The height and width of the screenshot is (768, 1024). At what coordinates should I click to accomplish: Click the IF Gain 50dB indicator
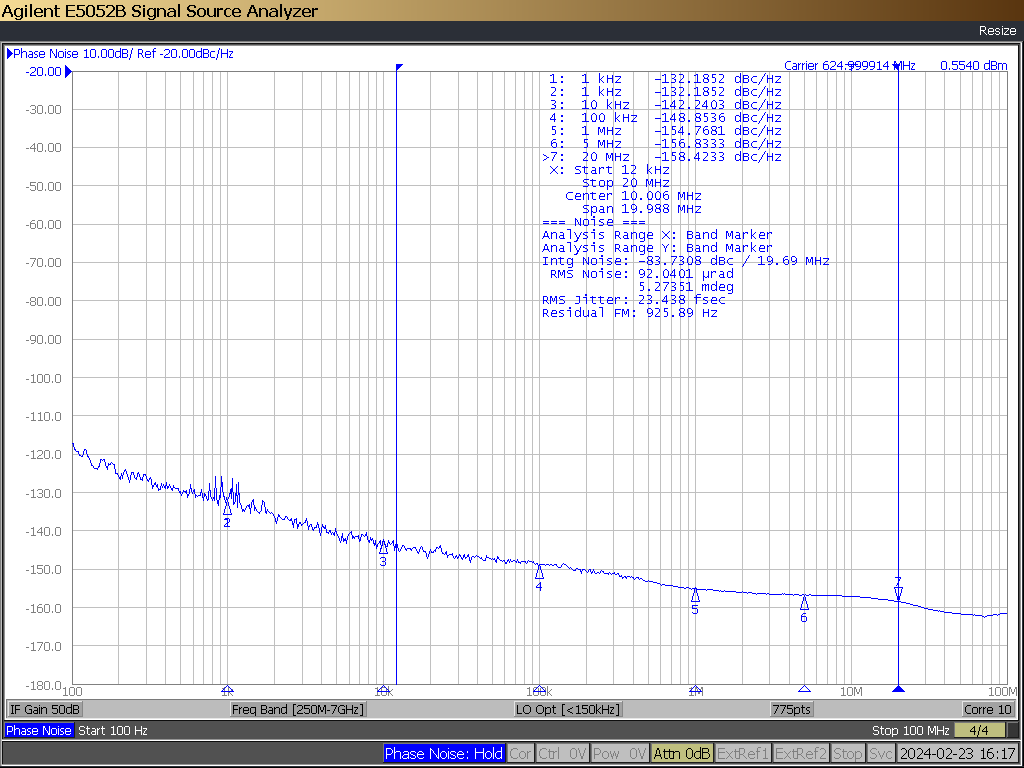[x=44, y=709]
